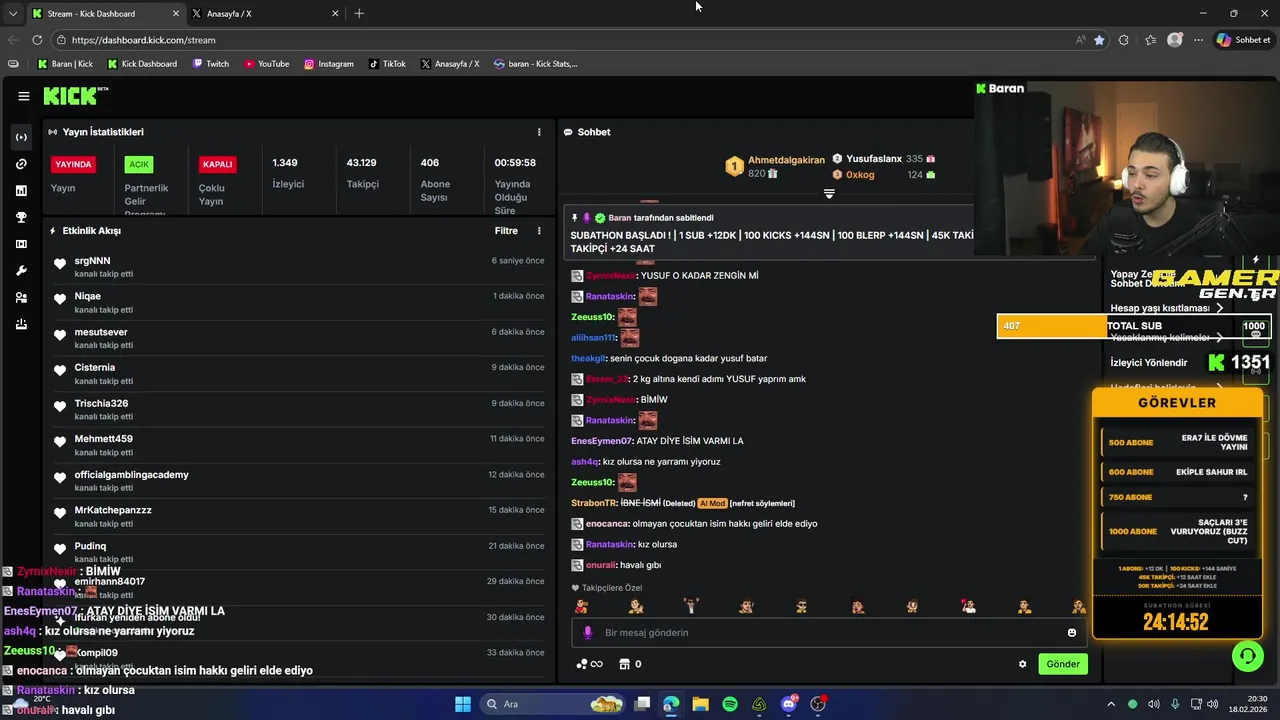
Task: Open chat settings gear icon
Action: click(x=1022, y=664)
